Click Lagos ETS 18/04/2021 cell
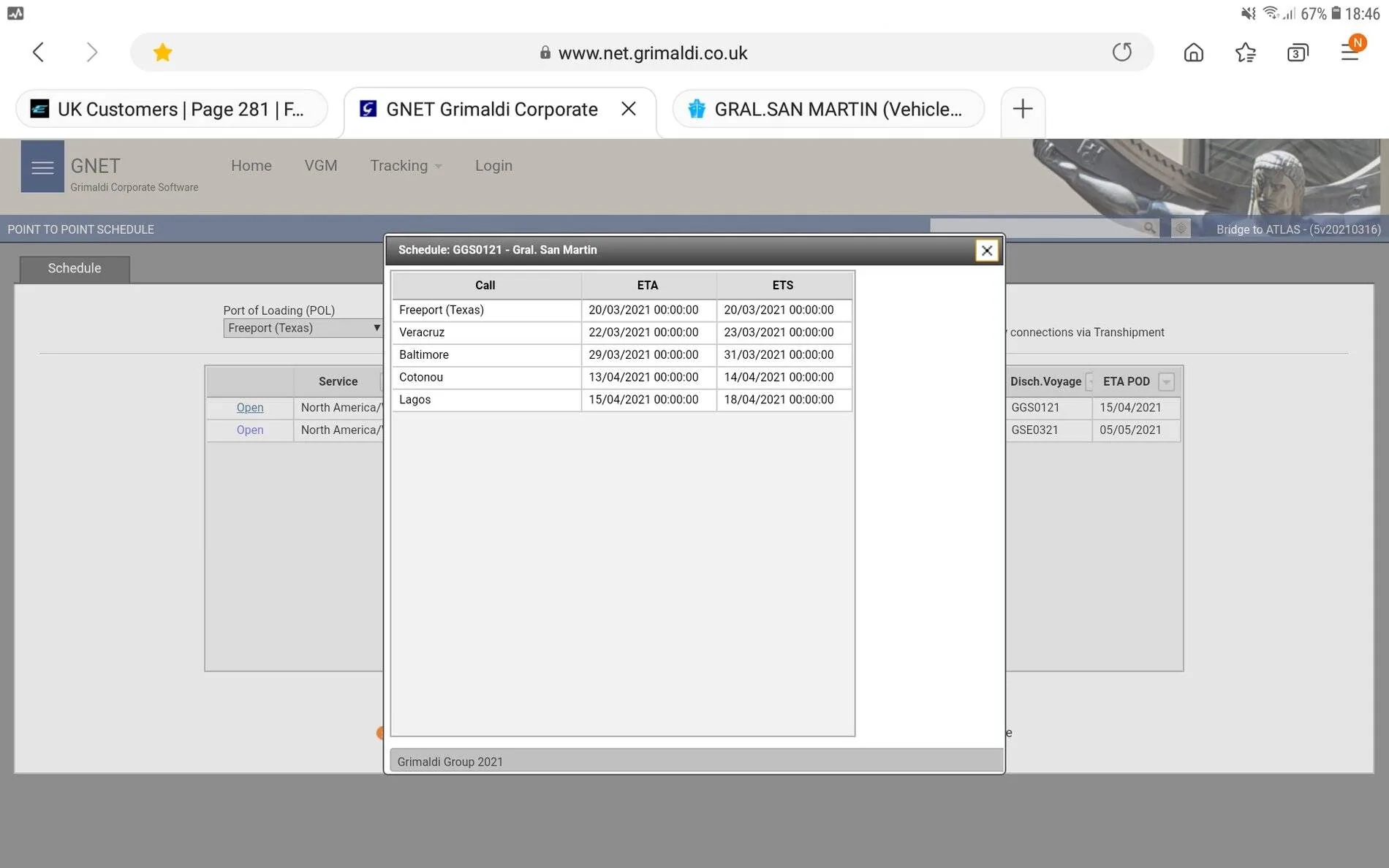1389x868 pixels. pos(784,400)
